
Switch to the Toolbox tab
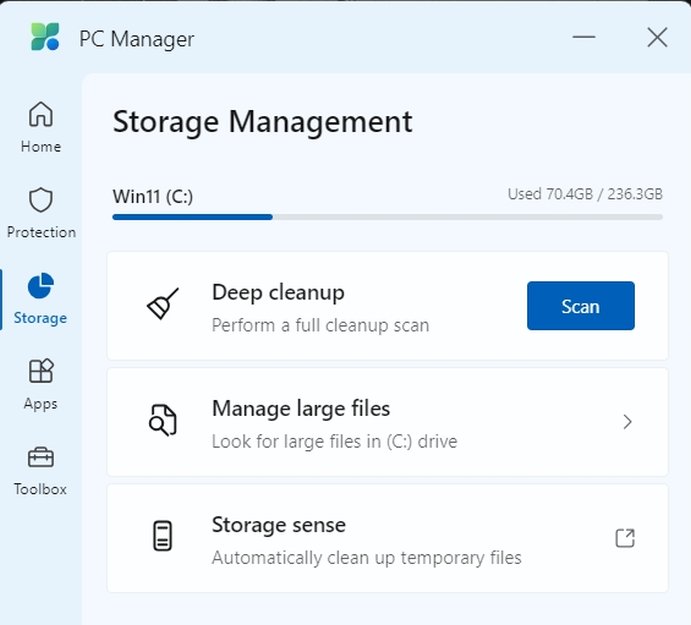41,471
